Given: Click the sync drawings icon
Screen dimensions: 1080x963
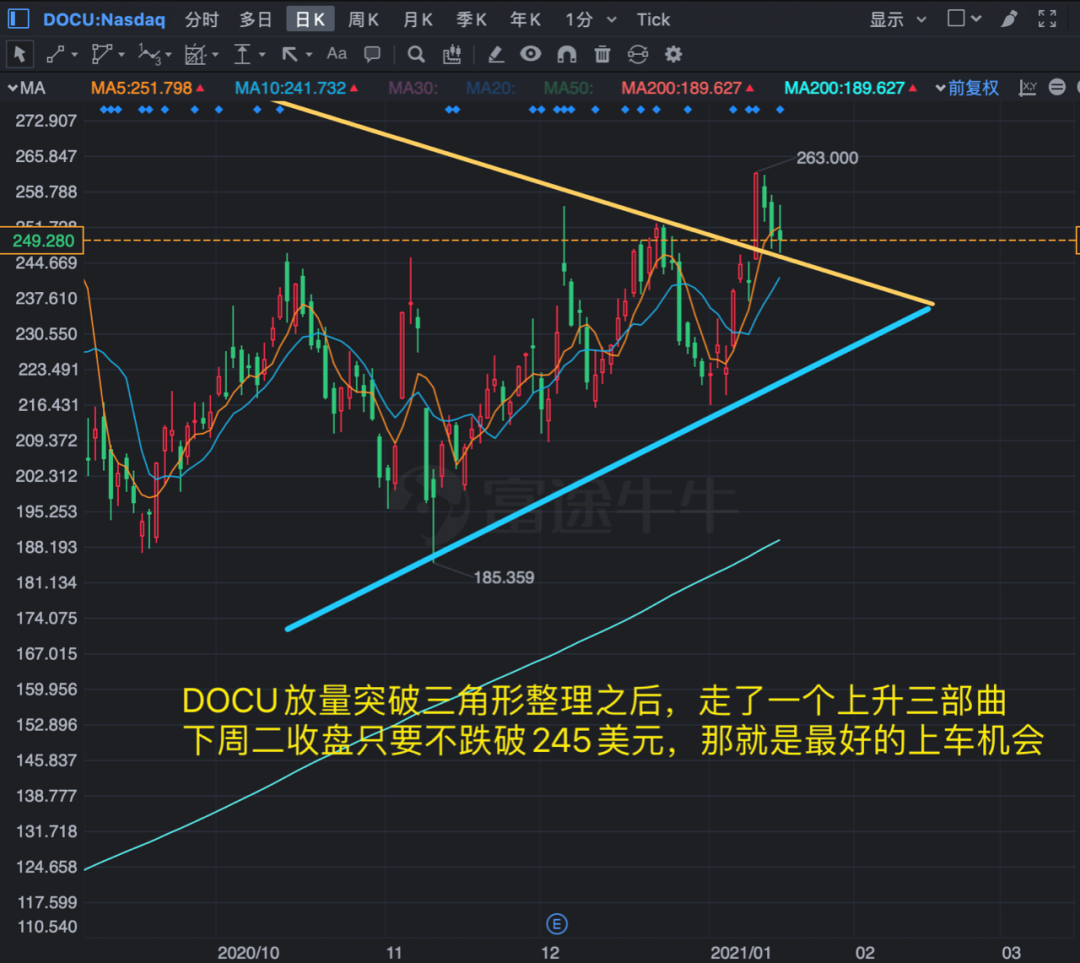Looking at the screenshot, I should pyautogui.click(x=638, y=54).
